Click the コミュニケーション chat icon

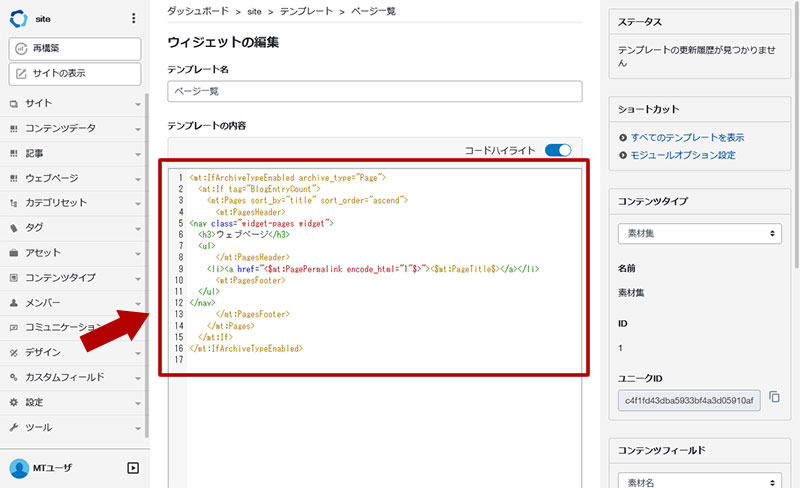pos(14,327)
